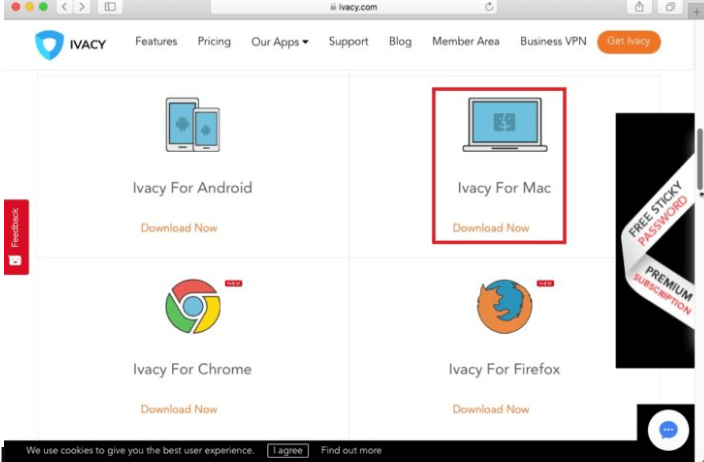Click the I agree cookie button

288,450
